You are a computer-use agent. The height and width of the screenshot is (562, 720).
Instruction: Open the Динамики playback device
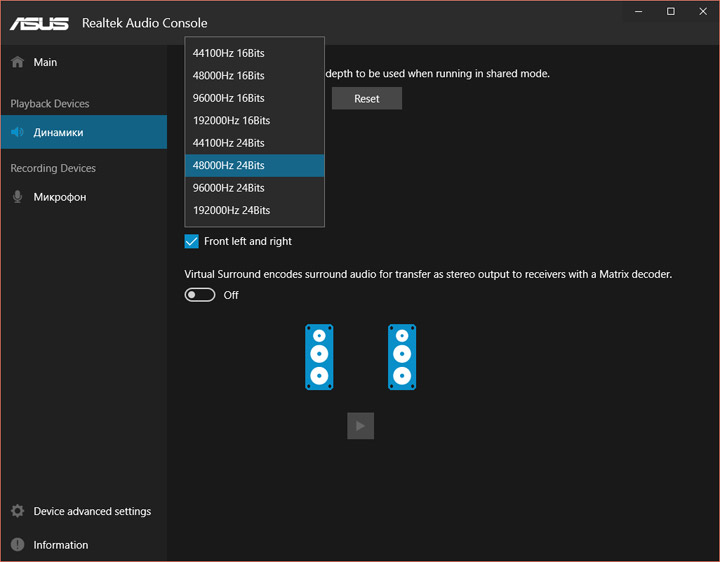84,132
